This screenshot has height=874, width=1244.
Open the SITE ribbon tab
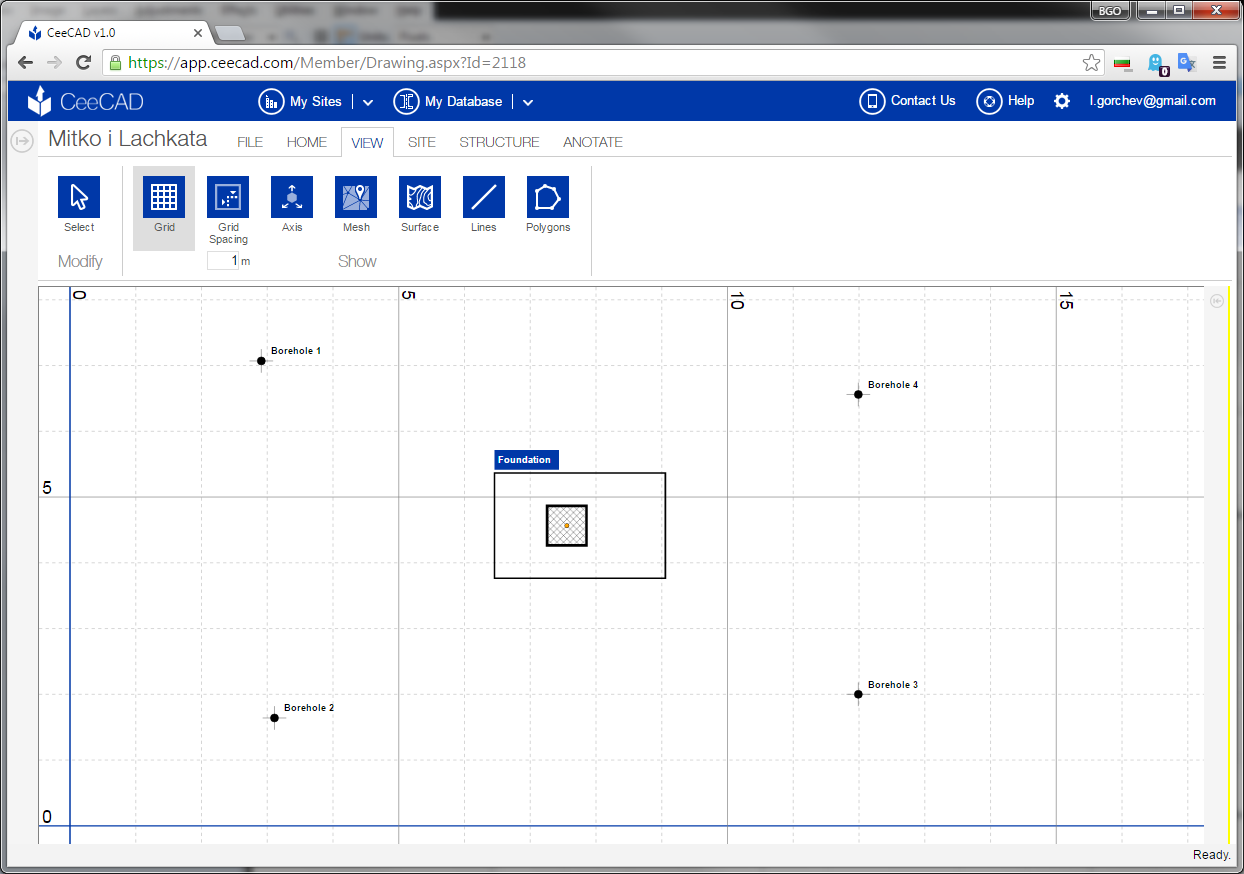point(422,142)
